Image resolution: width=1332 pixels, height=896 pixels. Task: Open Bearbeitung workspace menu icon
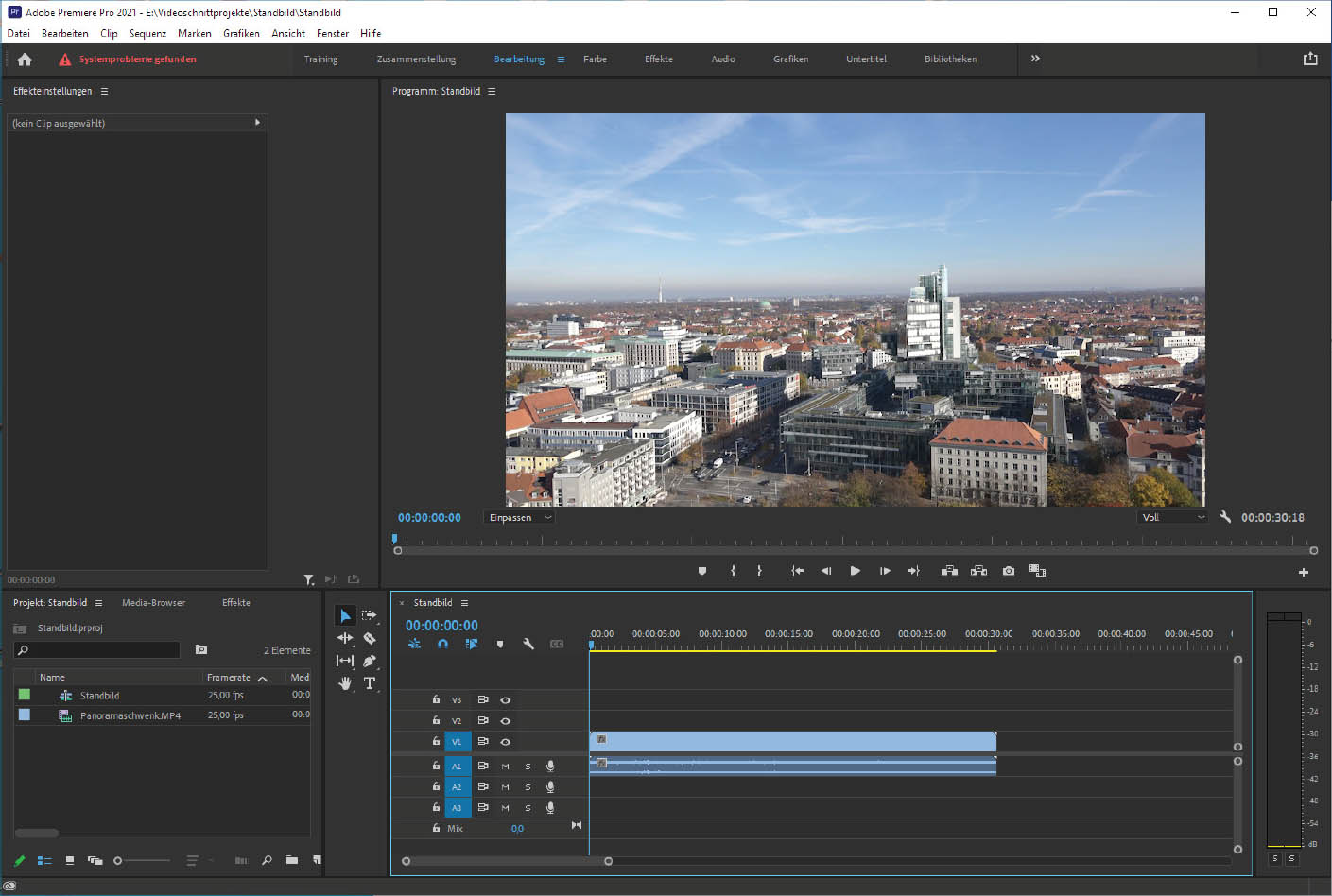click(561, 59)
